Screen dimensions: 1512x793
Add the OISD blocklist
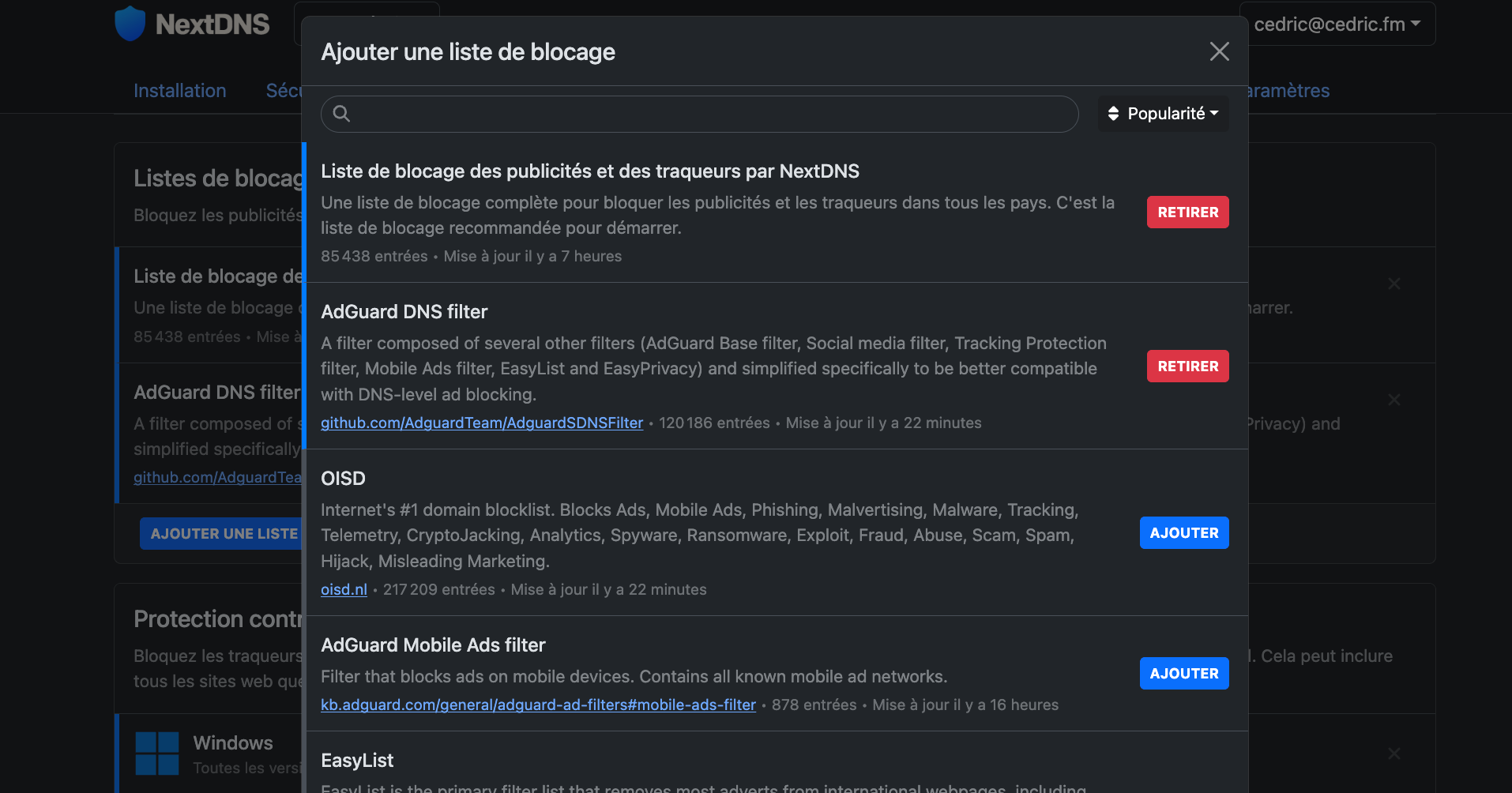tap(1183, 533)
